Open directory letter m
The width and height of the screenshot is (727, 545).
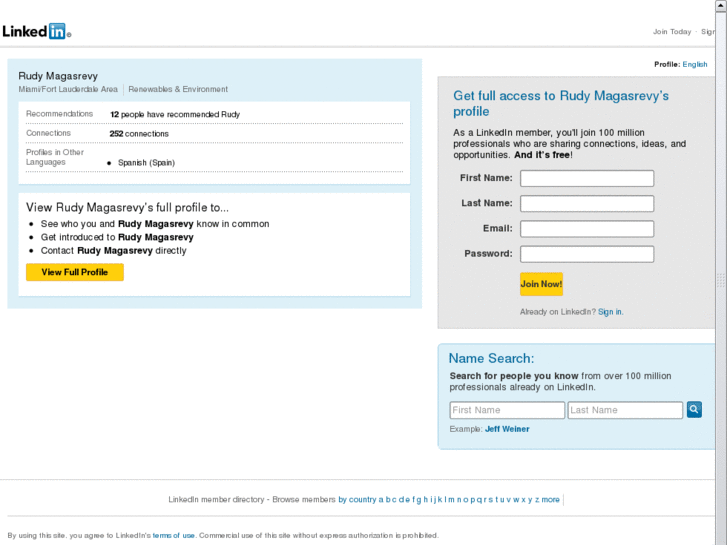click(452, 500)
